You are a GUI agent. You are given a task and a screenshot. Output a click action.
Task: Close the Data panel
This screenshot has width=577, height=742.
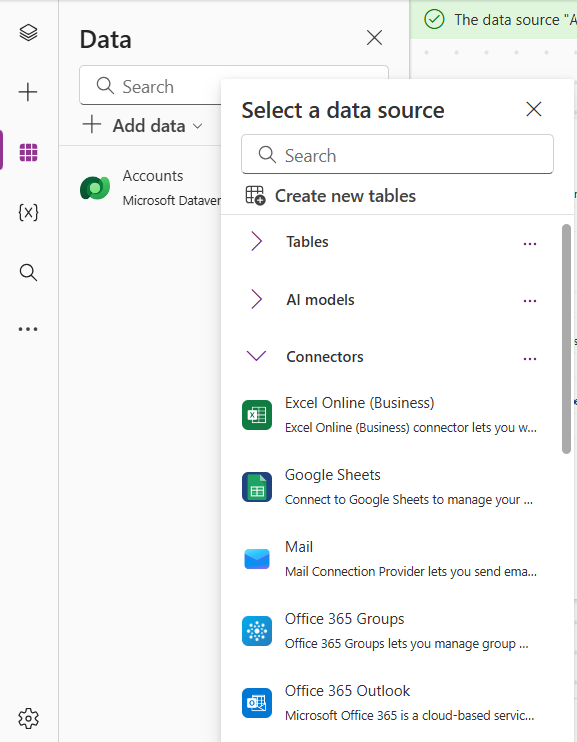coord(374,37)
